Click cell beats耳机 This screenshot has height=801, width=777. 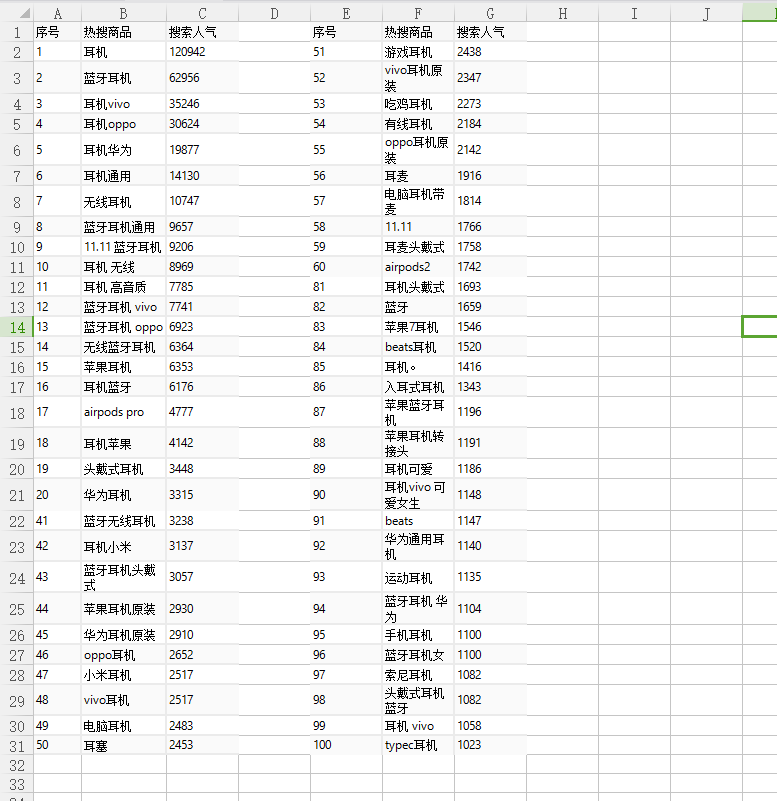coord(418,347)
